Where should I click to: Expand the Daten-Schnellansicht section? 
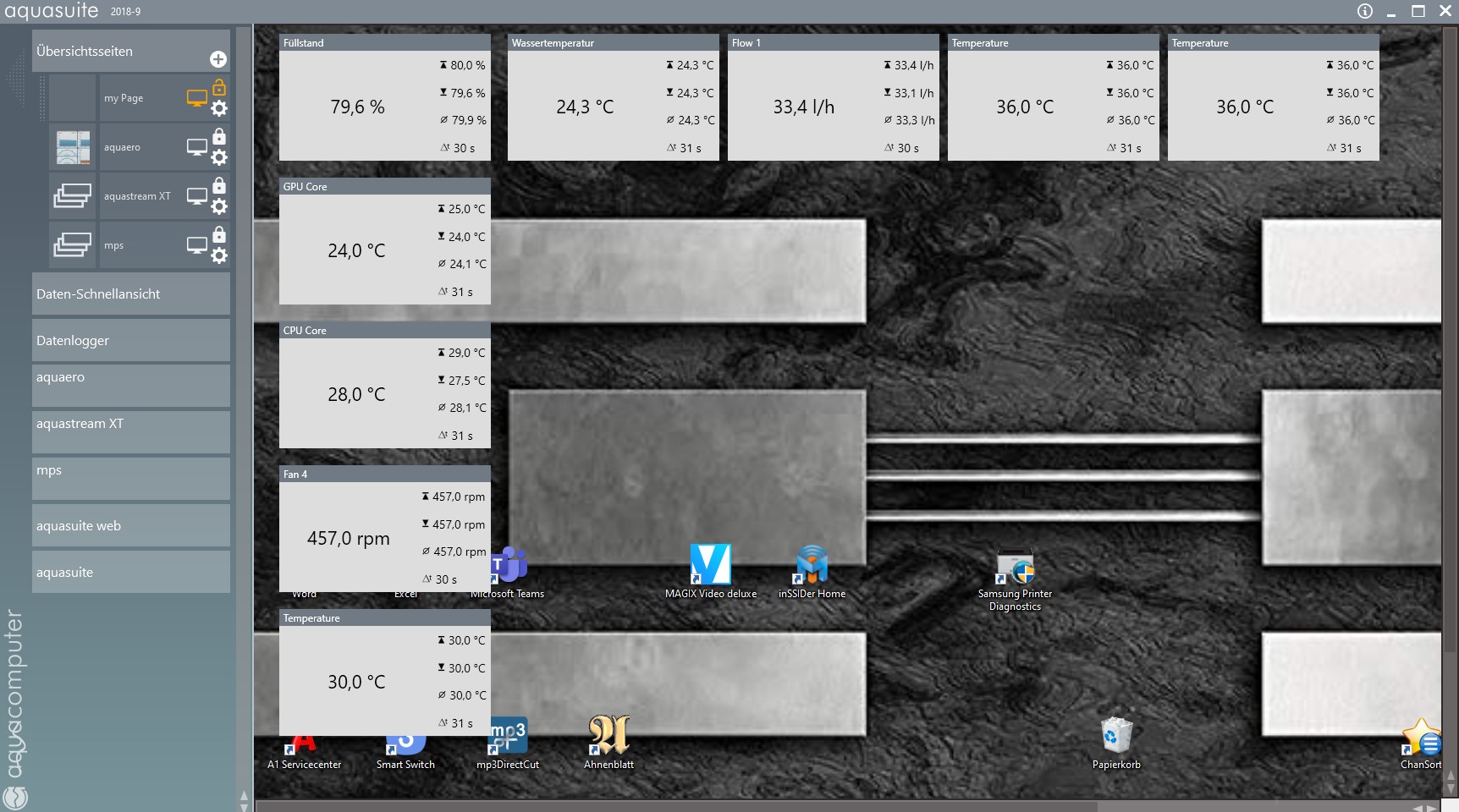(131, 294)
